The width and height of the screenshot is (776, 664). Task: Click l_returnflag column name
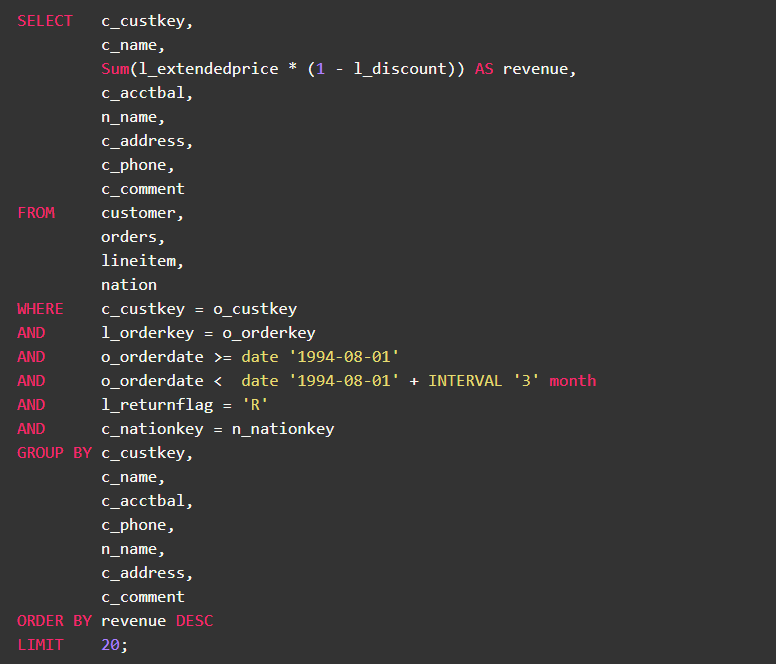(x=157, y=405)
